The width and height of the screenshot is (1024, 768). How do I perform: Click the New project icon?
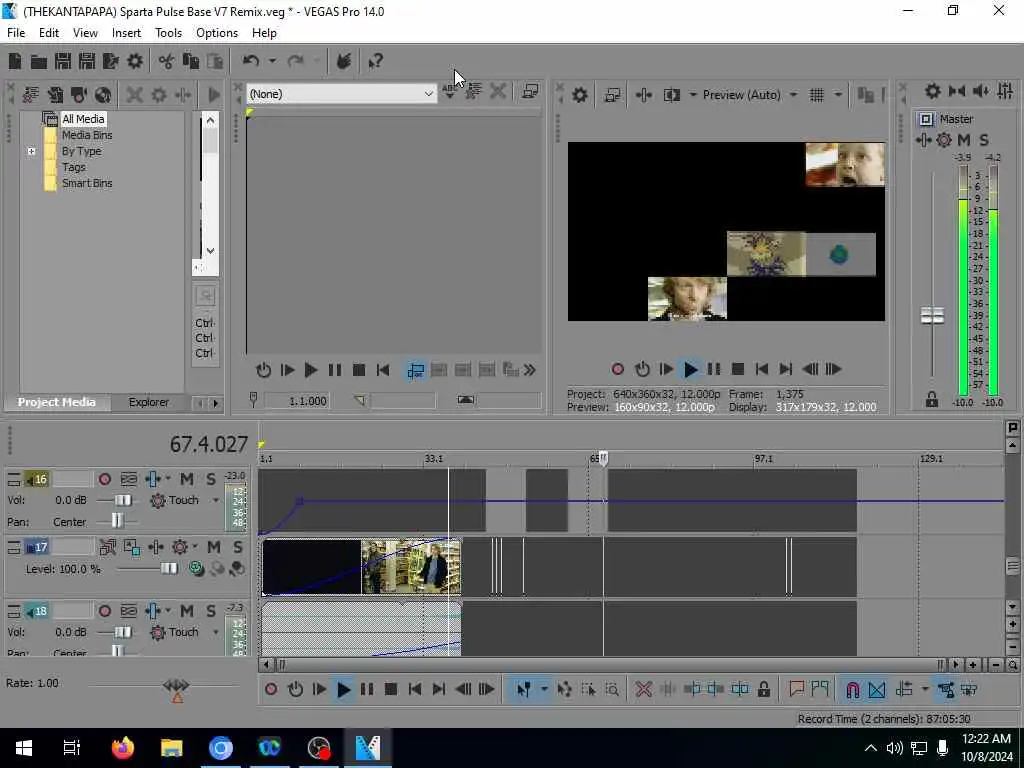click(x=15, y=61)
